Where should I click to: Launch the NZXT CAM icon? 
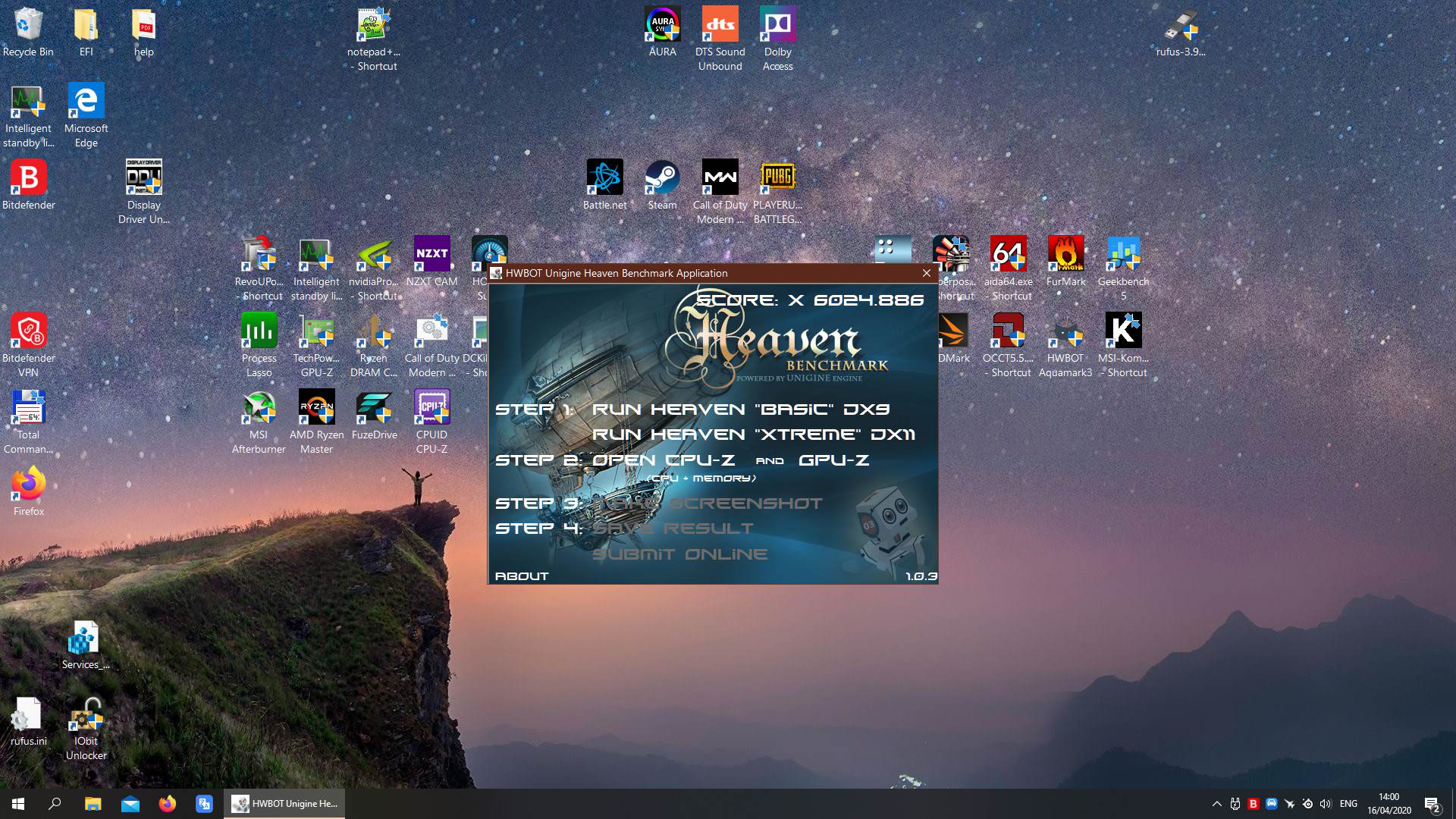tap(431, 262)
